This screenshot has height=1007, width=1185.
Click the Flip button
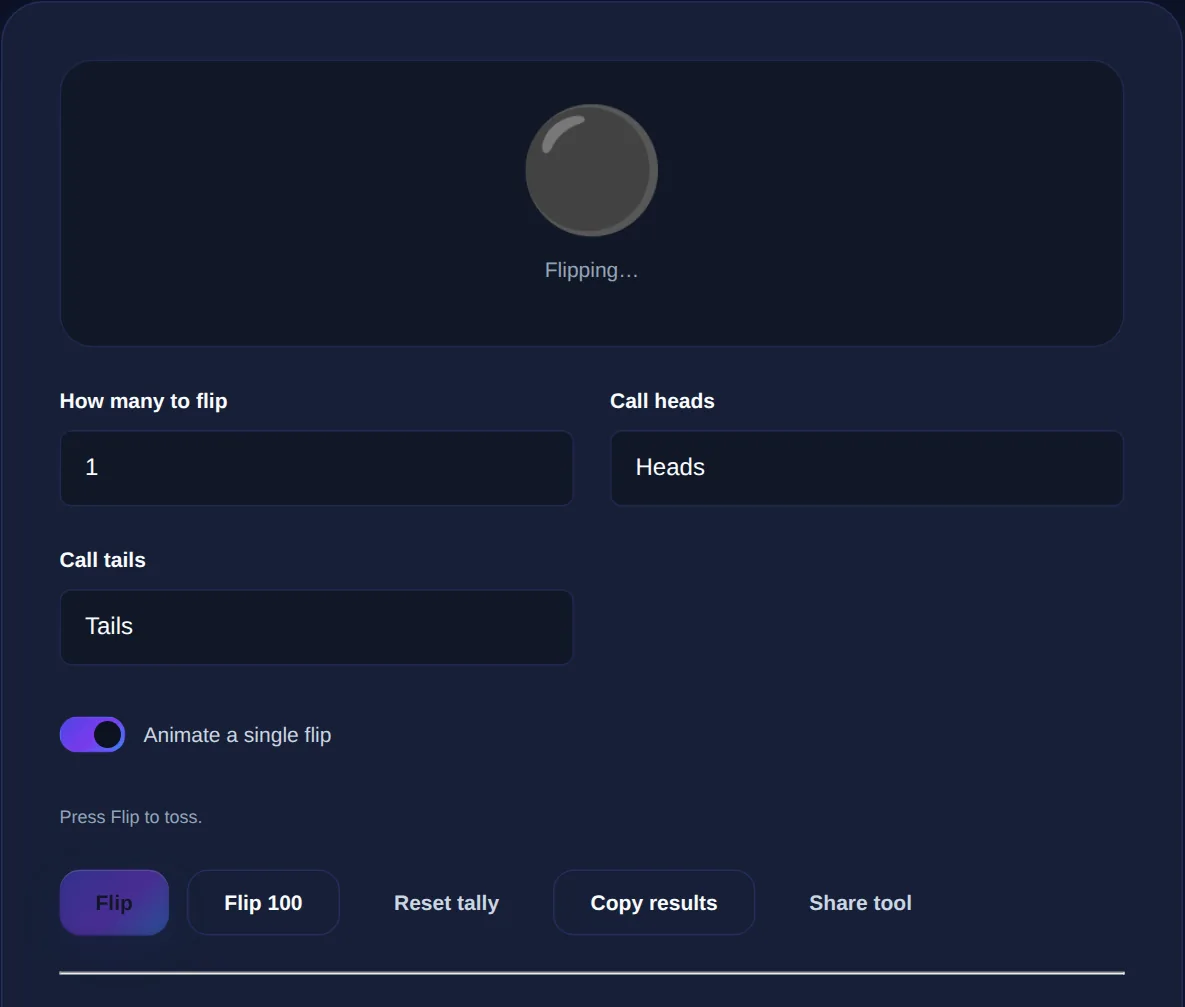coord(114,903)
